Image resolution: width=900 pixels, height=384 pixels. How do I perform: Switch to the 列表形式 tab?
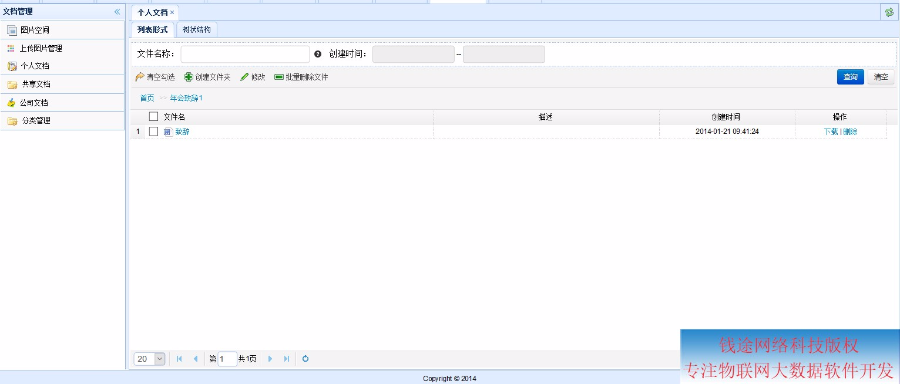click(152, 29)
